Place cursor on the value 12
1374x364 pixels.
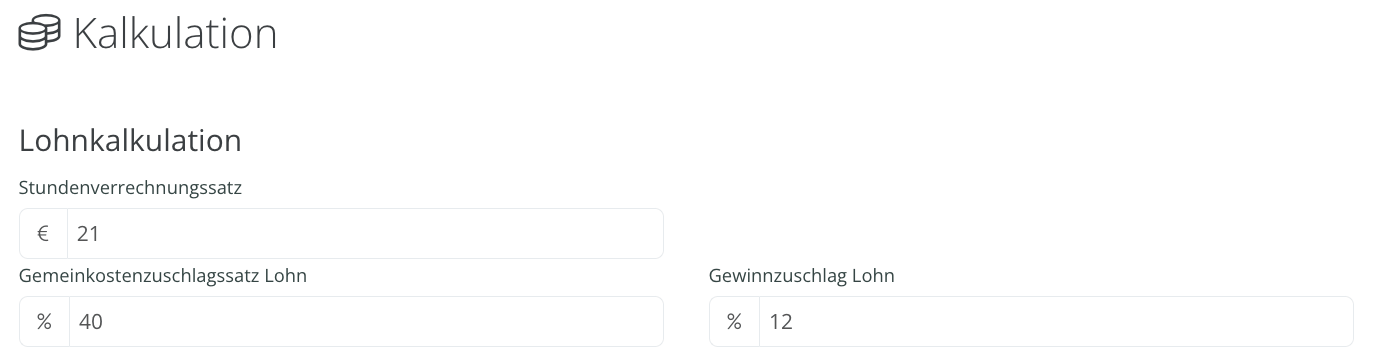(x=781, y=322)
